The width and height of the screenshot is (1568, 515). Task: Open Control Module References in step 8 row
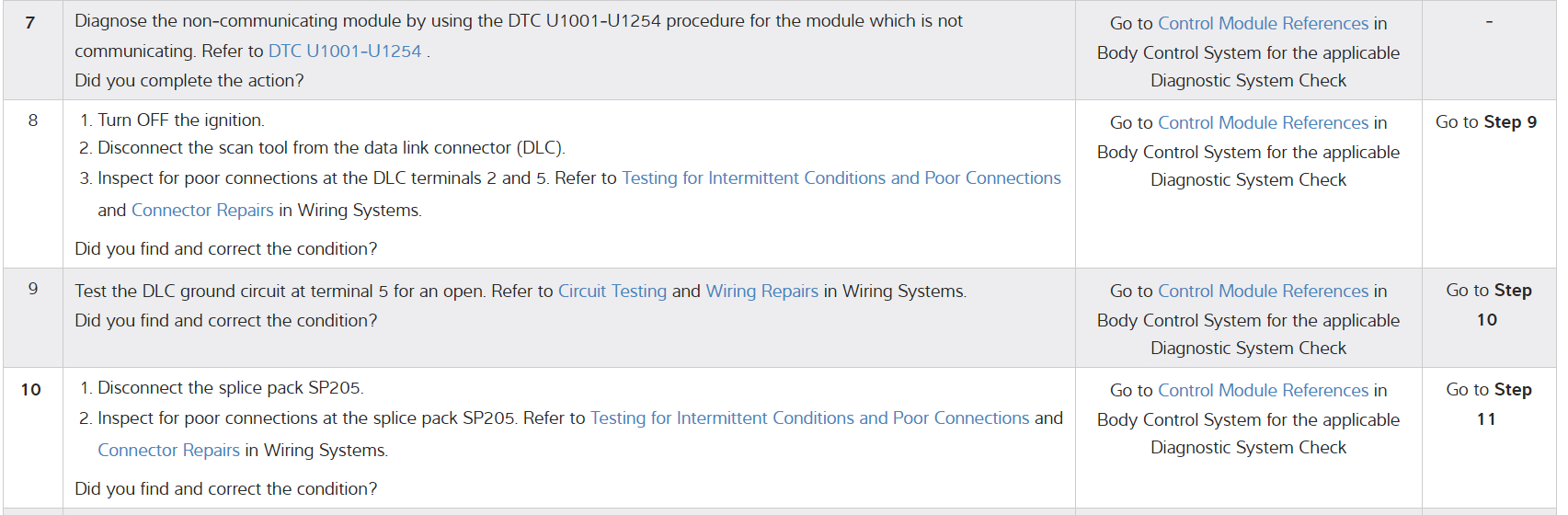1263,123
